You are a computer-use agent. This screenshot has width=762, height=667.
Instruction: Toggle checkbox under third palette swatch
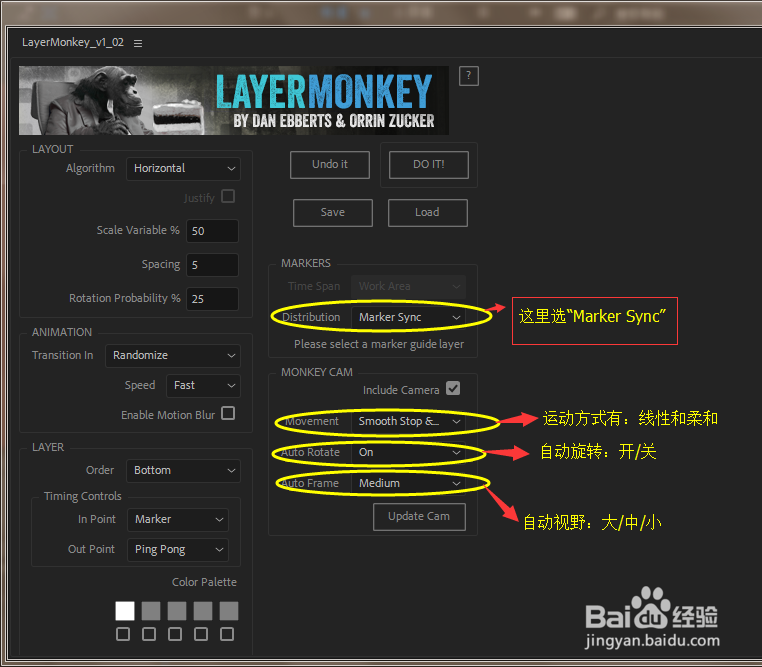coord(175,634)
